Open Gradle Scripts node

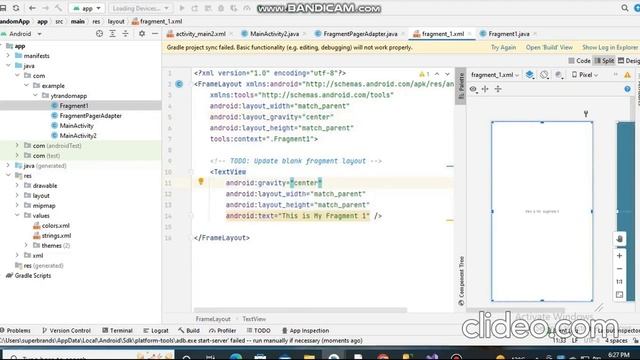click(x=29, y=276)
